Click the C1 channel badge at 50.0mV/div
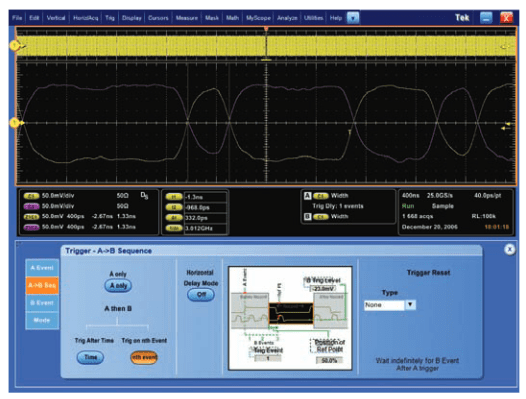The image size is (526, 399). [31, 196]
